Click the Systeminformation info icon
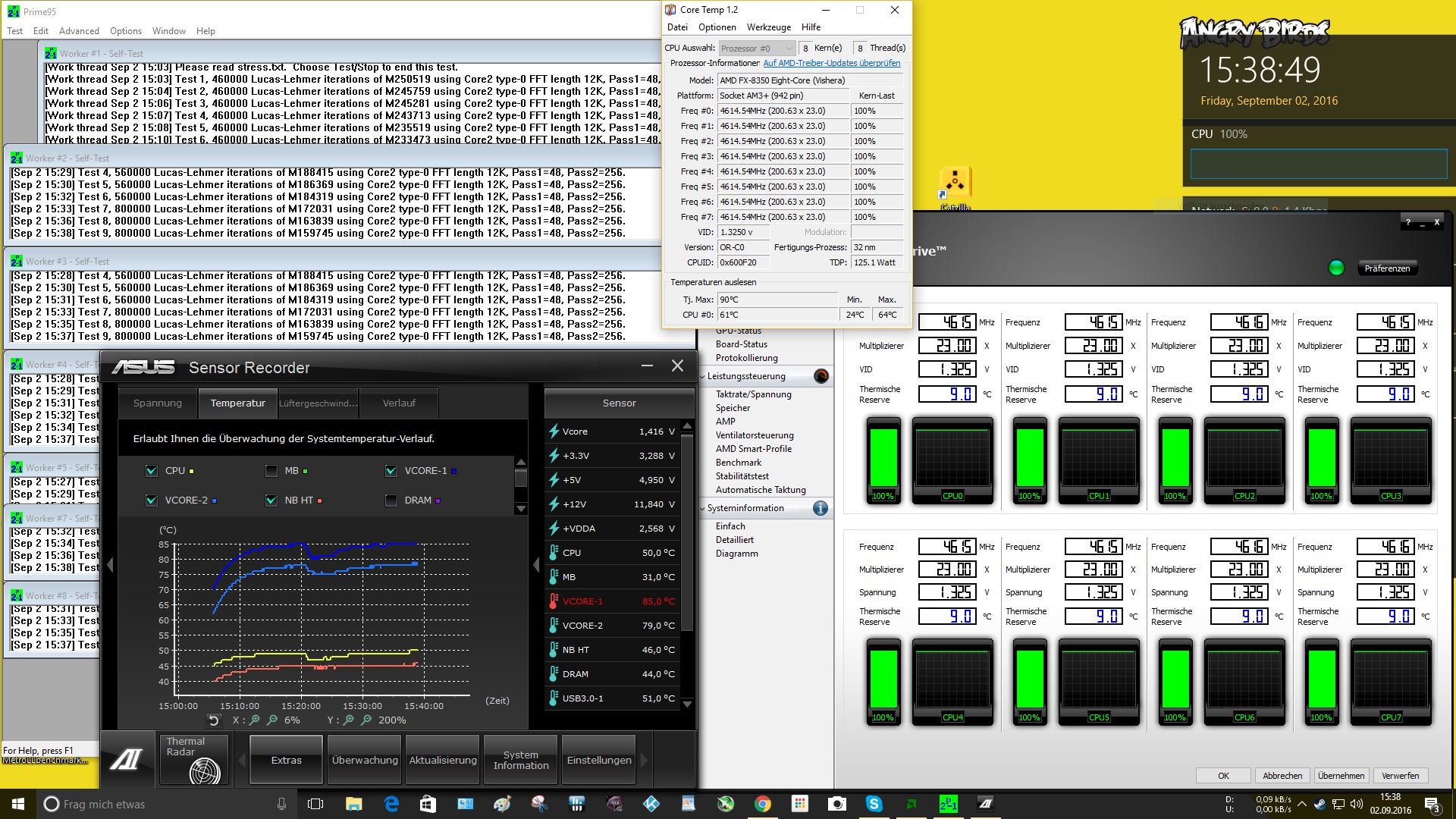Screen dimensions: 1456x819 click(x=820, y=508)
